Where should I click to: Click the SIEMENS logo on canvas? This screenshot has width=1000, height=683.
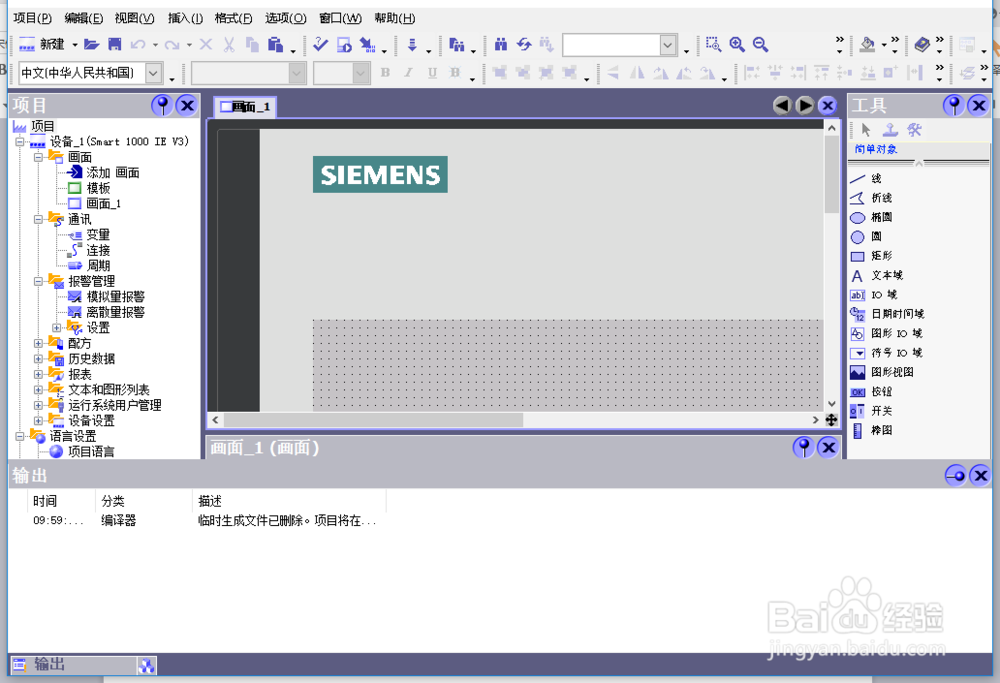[380, 174]
